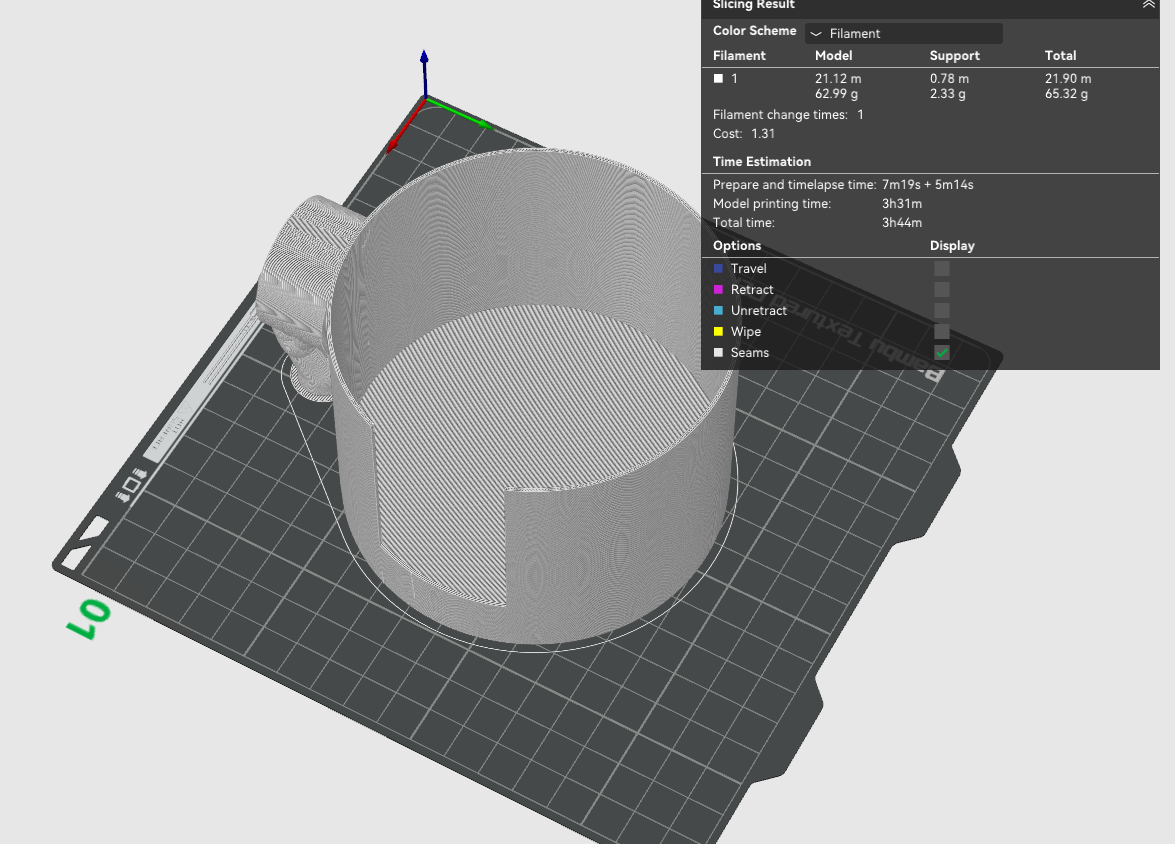This screenshot has height=844, width=1175.
Task: Click the yellow Wipe legend square
Action: [x=718, y=332]
